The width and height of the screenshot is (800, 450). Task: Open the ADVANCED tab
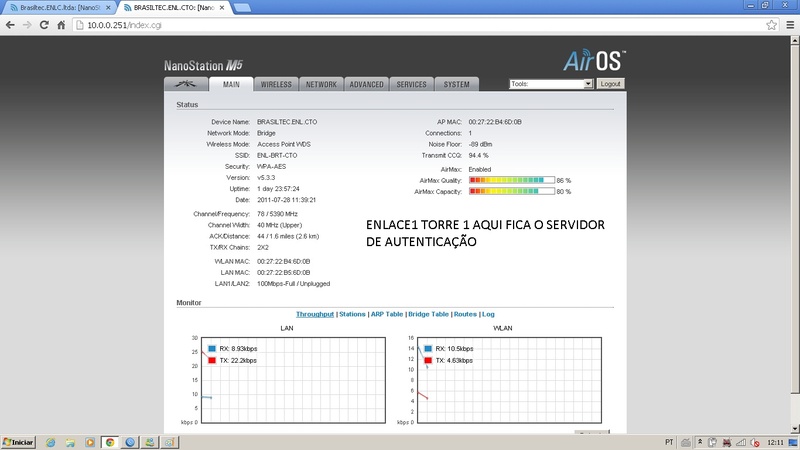click(366, 84)
